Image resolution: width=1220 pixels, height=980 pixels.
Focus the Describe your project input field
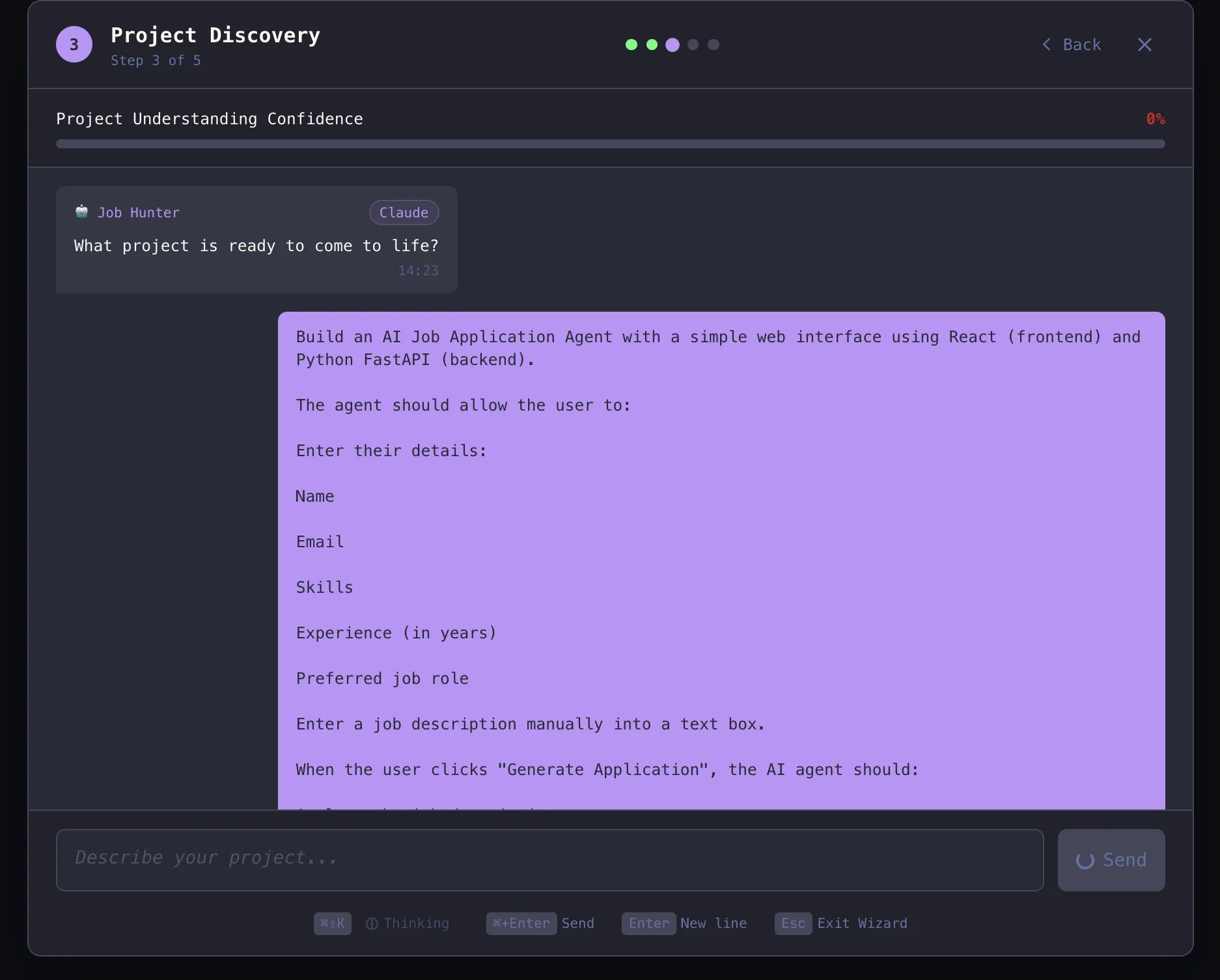[x=550, y=860]
